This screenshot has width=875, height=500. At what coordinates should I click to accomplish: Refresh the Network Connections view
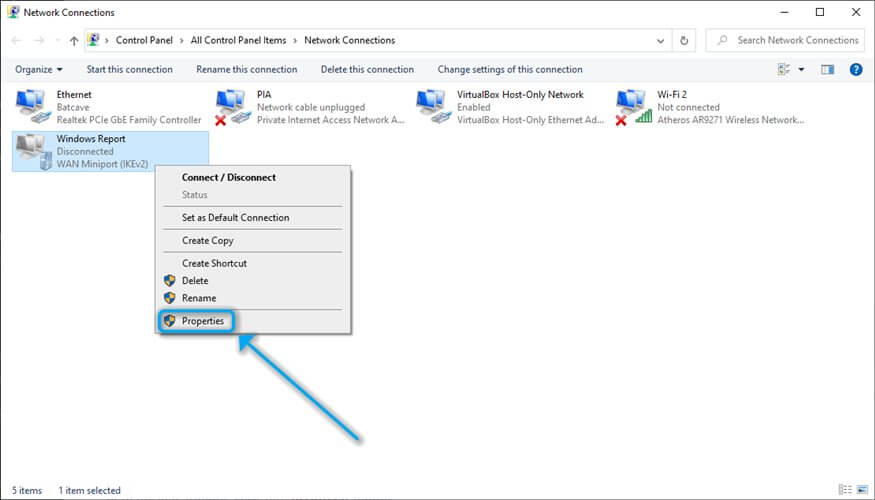coord(684,41)
